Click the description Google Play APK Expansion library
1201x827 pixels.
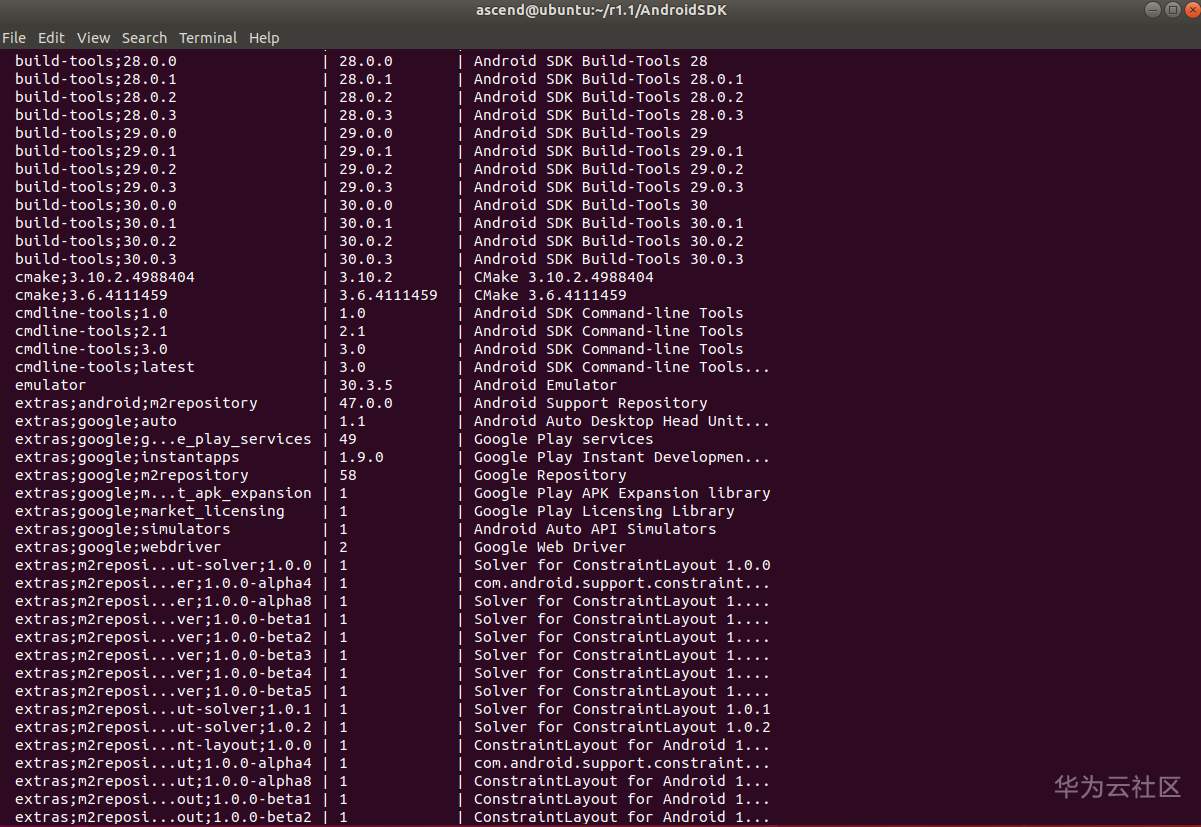pyautogui.click(x=622, y=493)
